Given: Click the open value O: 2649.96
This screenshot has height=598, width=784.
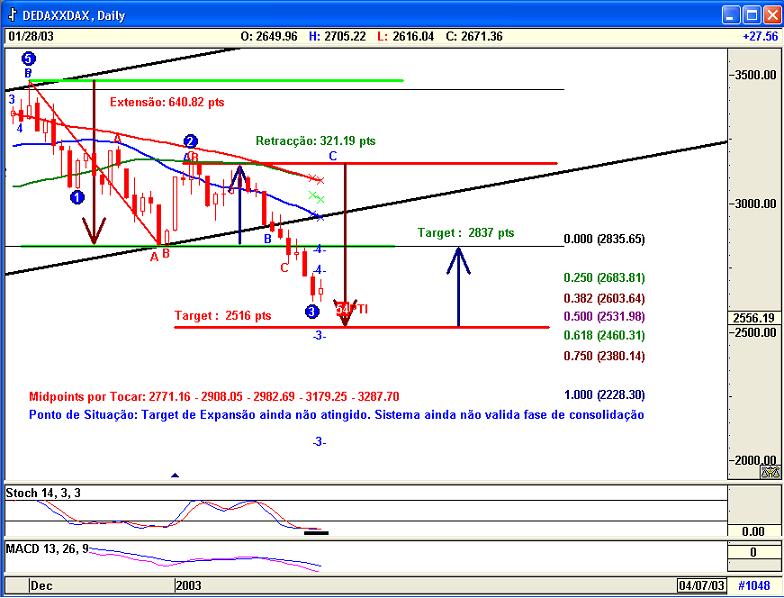Looking at the screenshot, I should click(269, 36).
